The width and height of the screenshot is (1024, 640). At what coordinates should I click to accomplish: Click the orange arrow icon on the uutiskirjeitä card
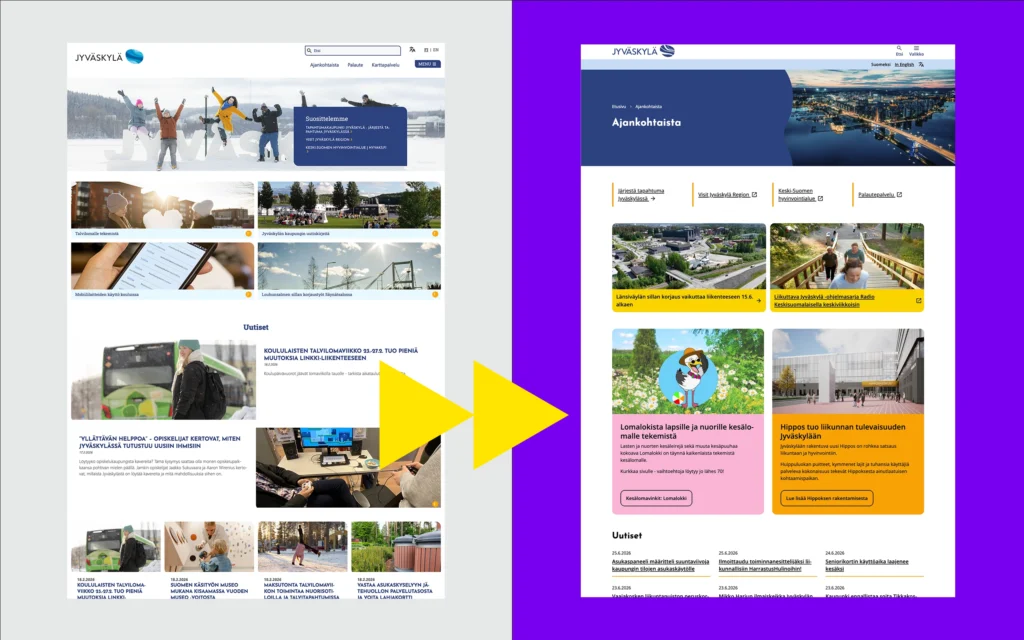(435, 233)
